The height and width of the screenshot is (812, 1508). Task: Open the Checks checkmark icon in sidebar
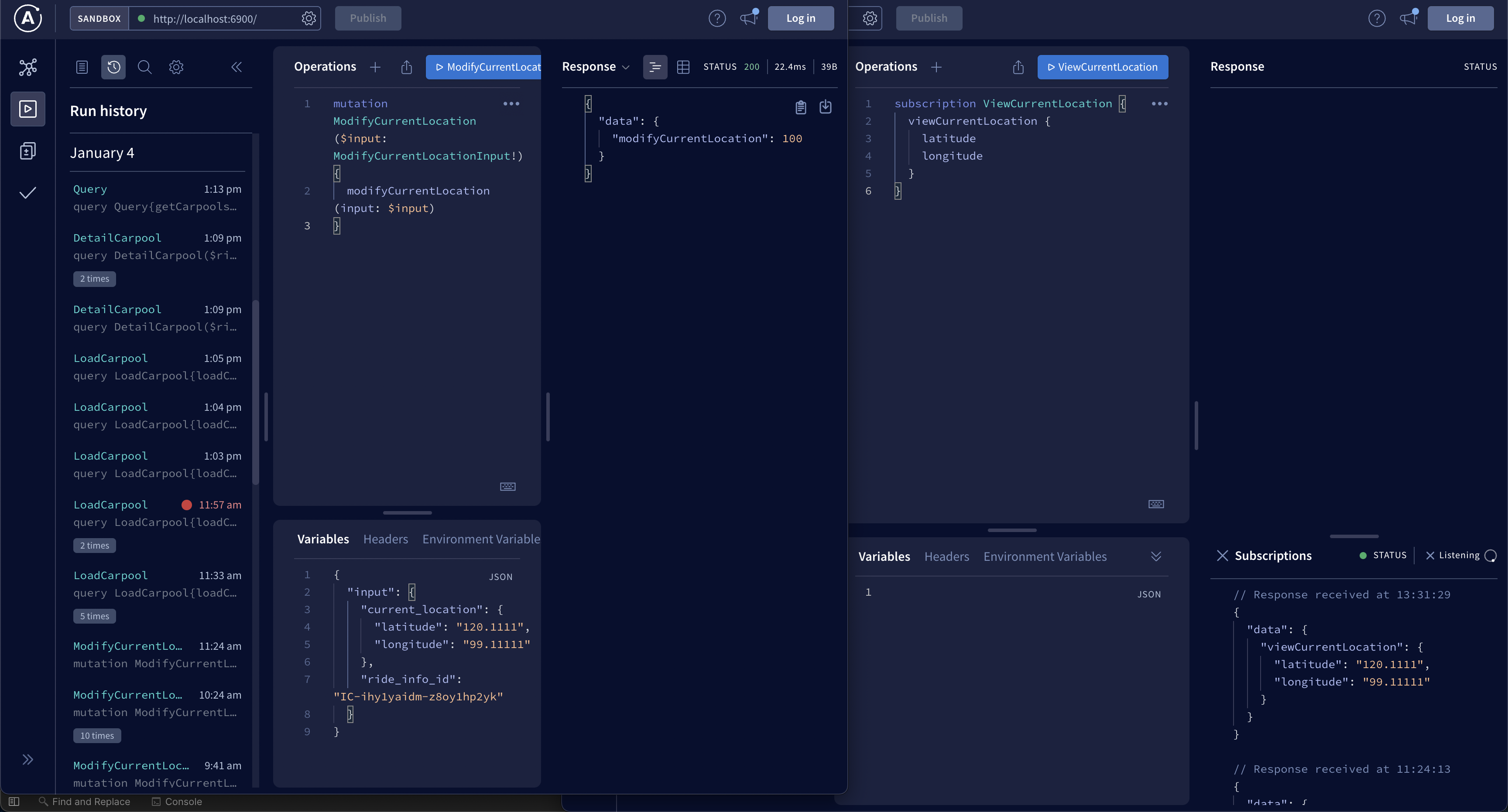point(27,193)
